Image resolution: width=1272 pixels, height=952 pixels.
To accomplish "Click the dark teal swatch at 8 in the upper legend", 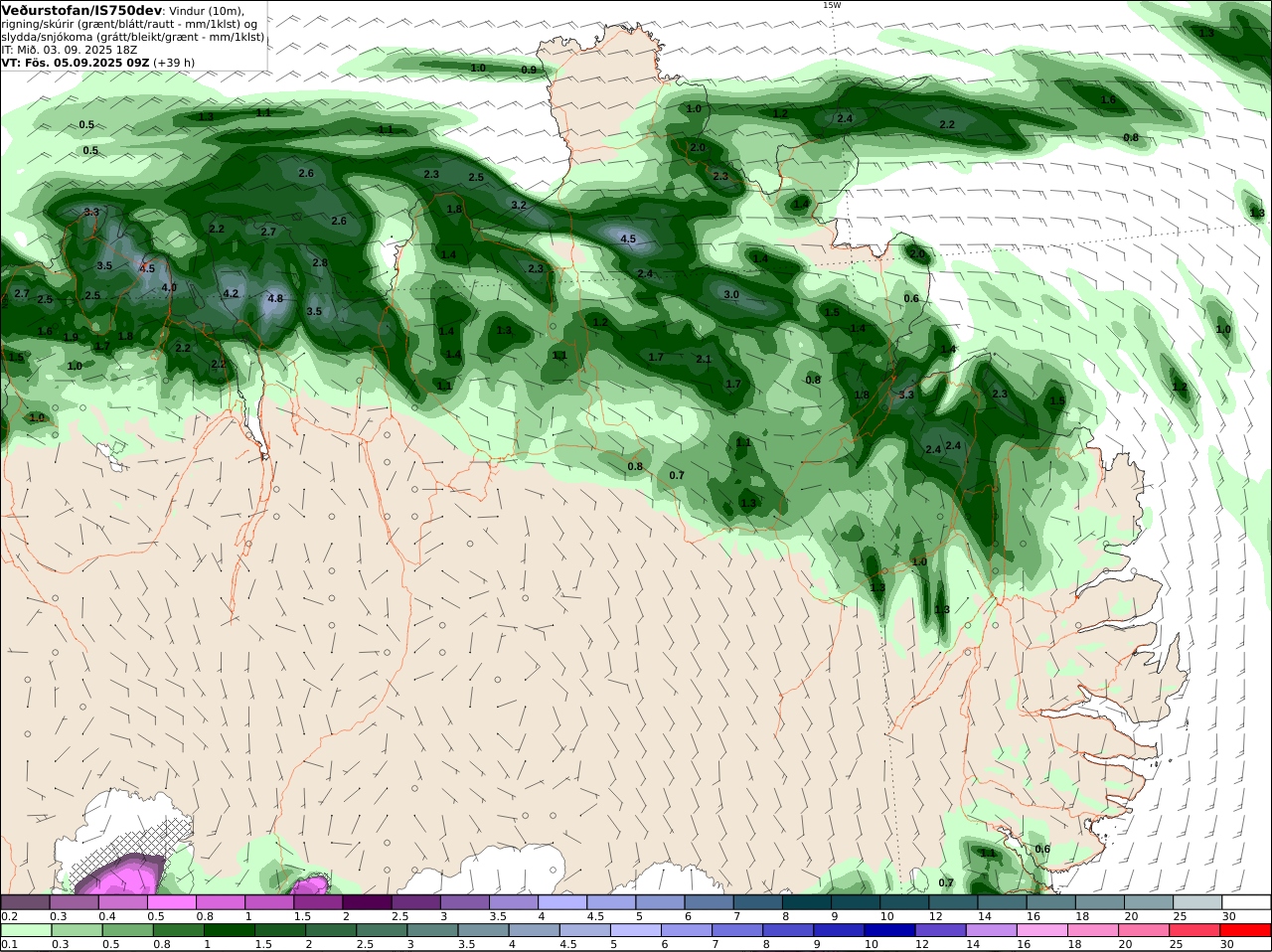I will tap(807, 901).
